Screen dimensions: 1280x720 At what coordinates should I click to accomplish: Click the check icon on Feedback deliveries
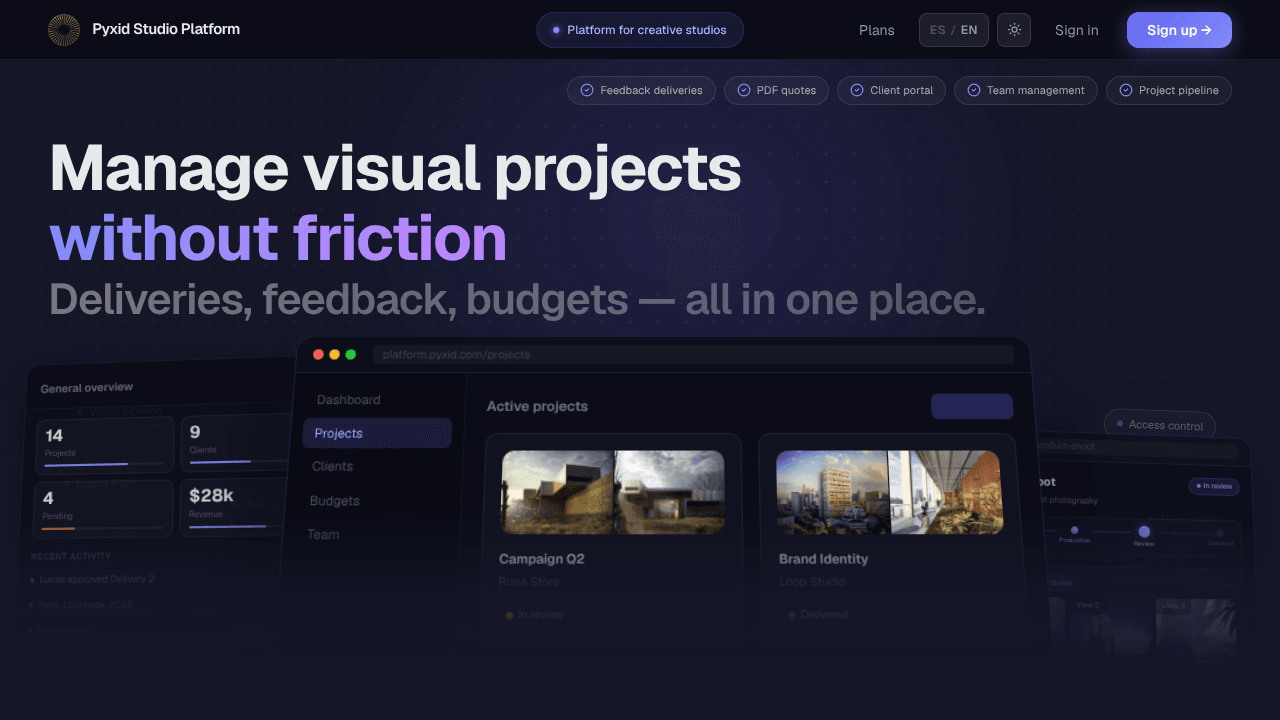[587, 90]
